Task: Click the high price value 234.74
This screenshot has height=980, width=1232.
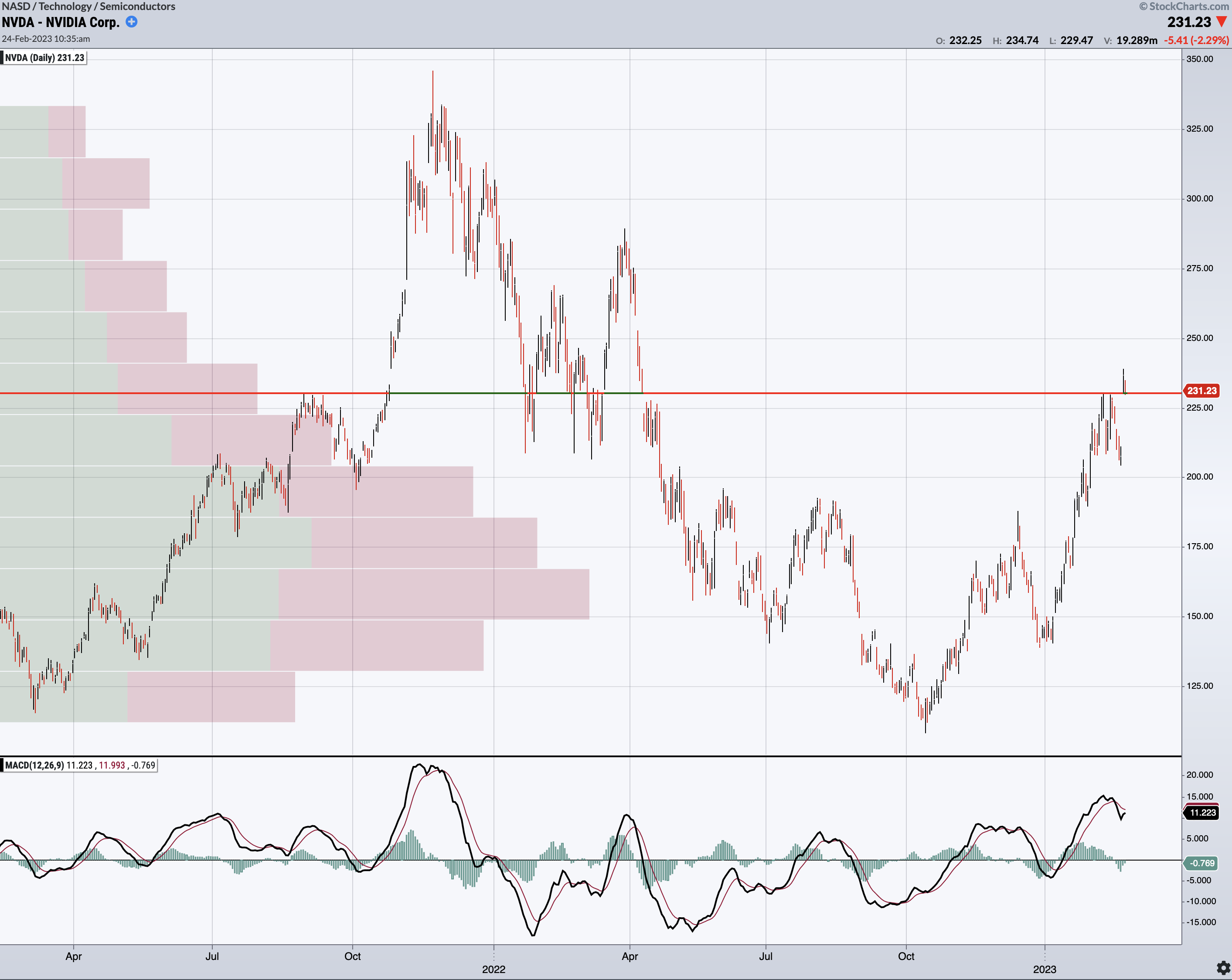Action: click(1022, 41)
